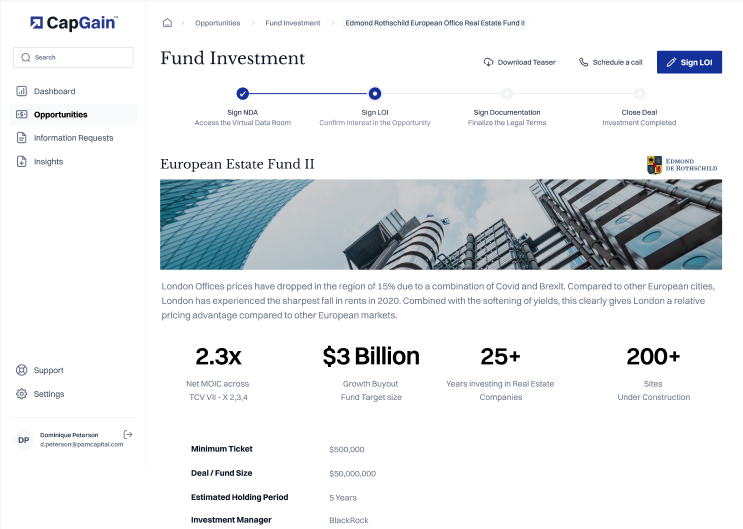Navigate to Fund Investment breadcrumb
The width and height of the screenshot is (743, 529).
[293, 22]
